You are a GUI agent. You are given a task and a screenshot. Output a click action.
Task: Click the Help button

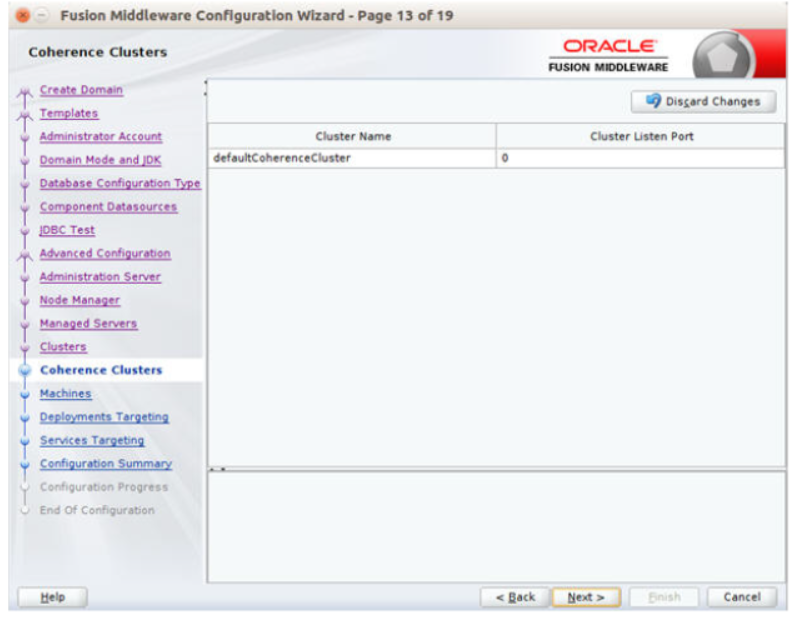(x=52, y=597)
